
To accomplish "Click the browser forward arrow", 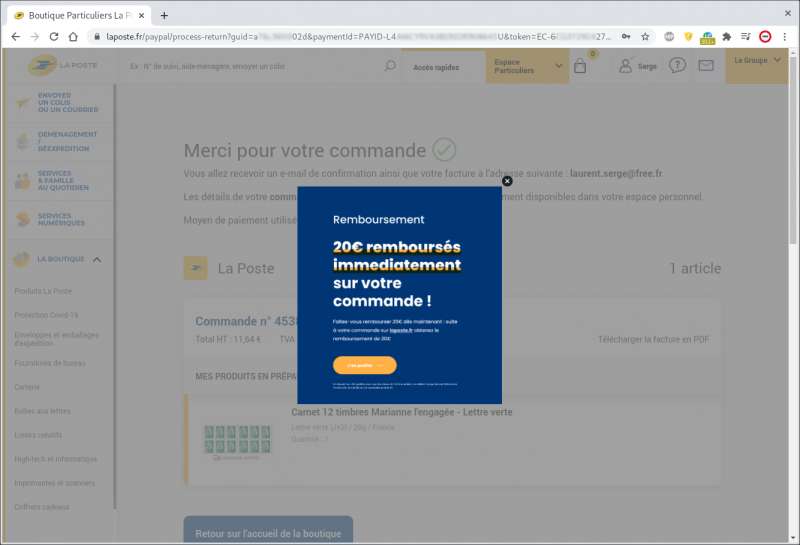I will 35,37.
